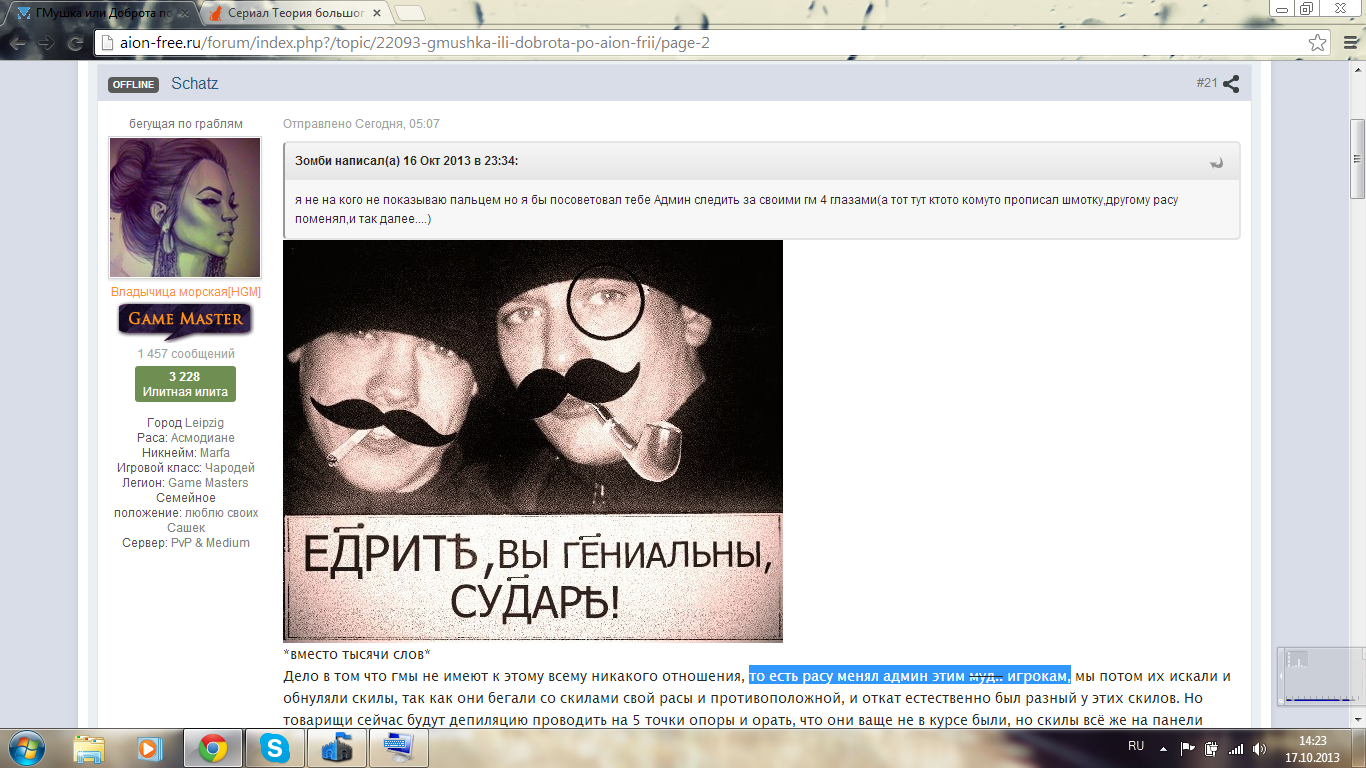Click the text 'Отправлено Сегодня, 05:07'

click(x=361, y=124)
